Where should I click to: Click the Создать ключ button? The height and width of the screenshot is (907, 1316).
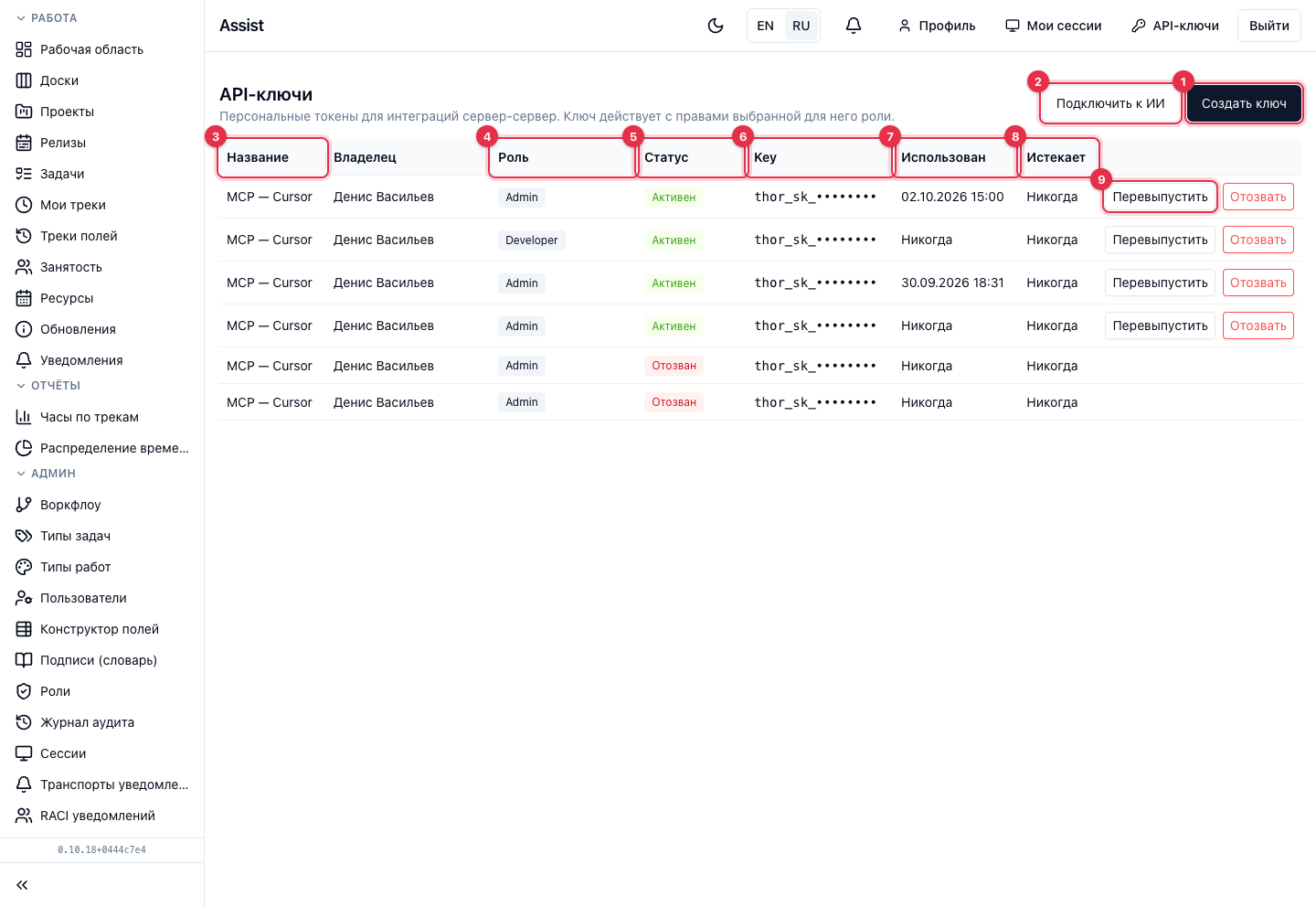1244,103
